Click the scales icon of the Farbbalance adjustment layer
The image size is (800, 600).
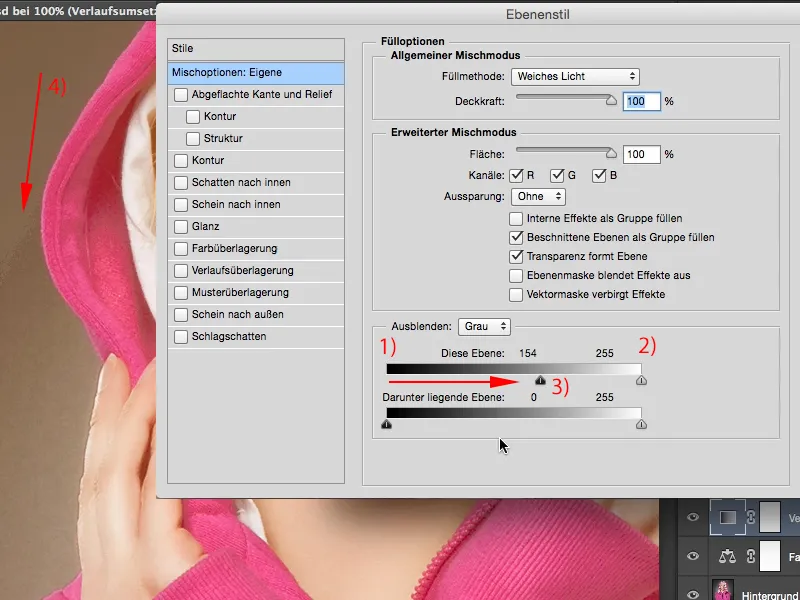[728, 555]
